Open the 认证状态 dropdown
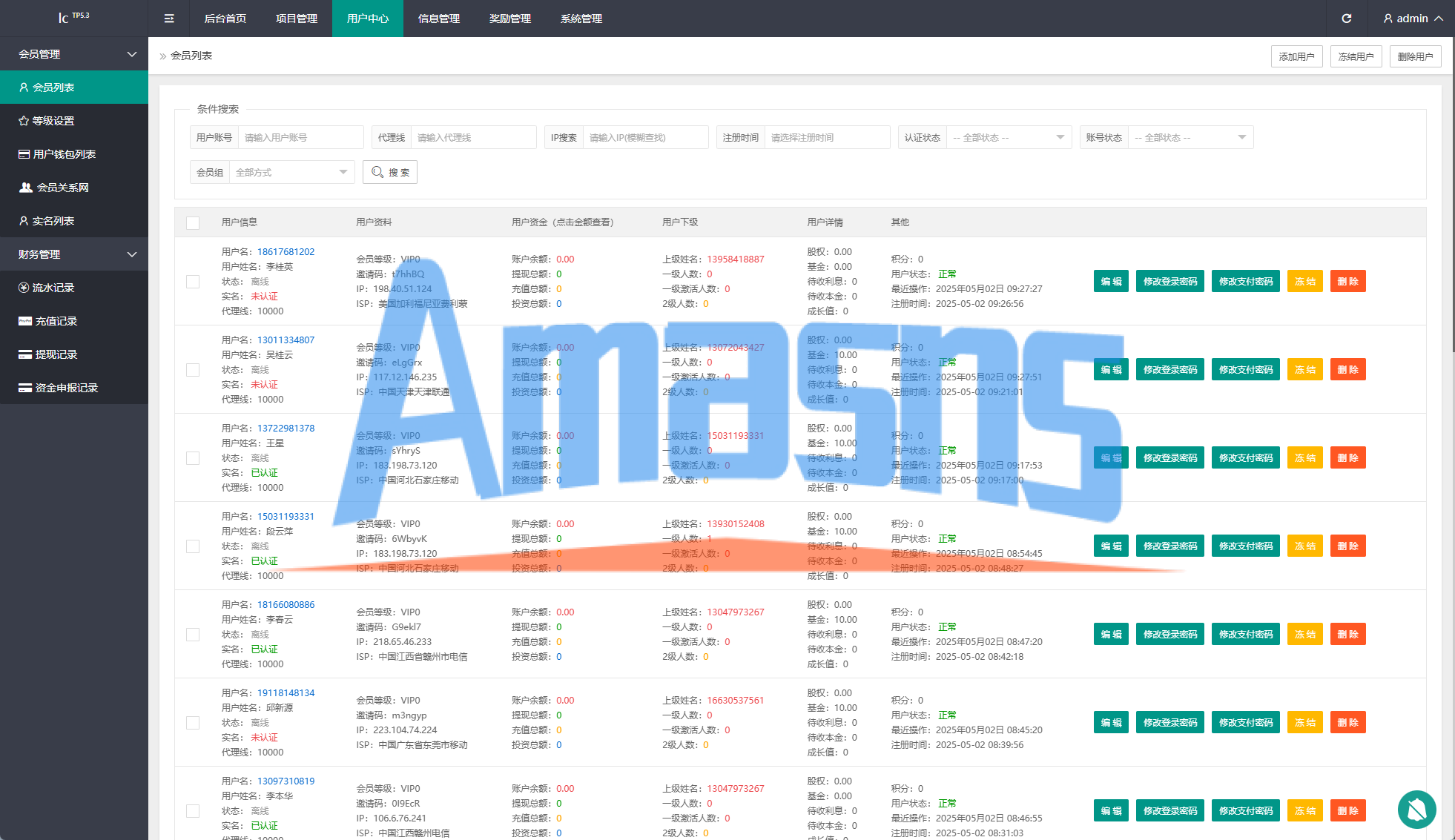The height and width of the screenshot is (840, 1455). (1008, 138)
